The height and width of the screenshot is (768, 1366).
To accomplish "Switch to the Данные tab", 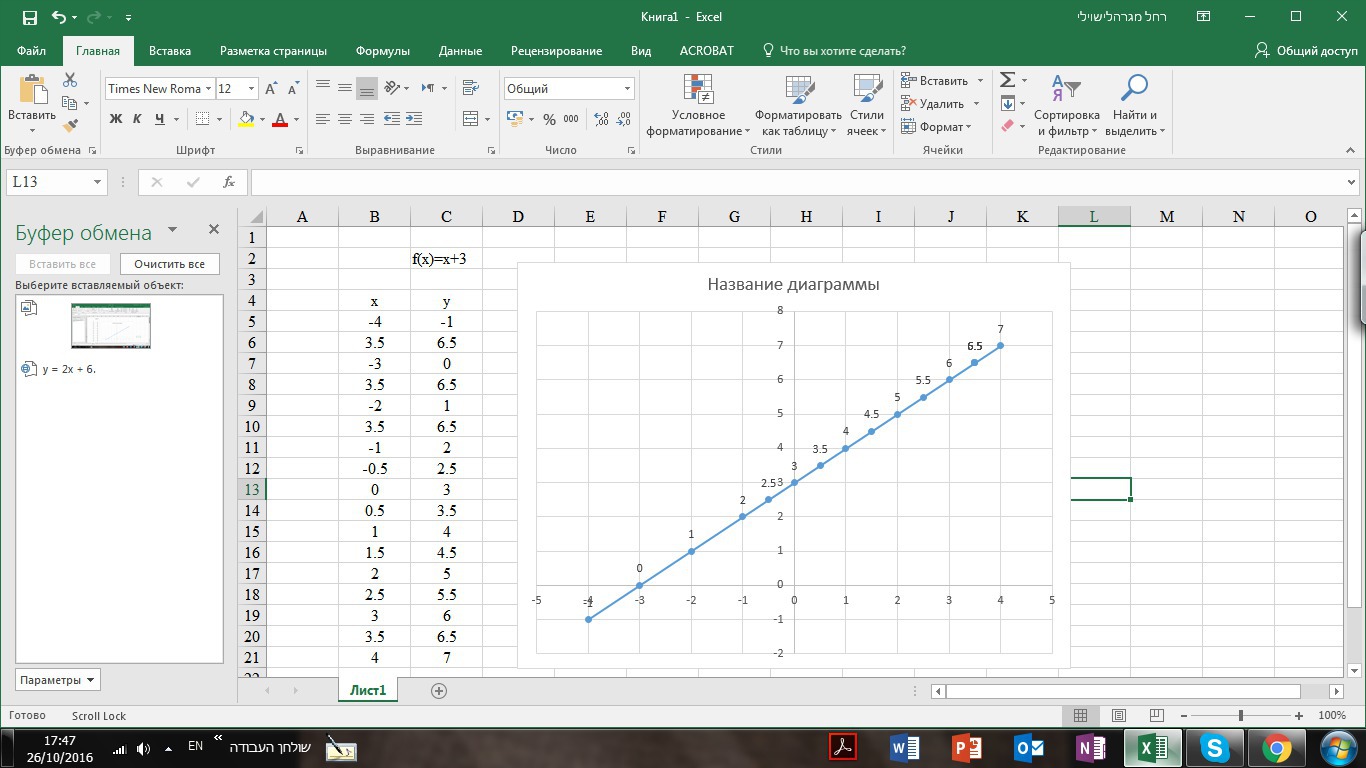I will pyautogui.click(x=460, y=51).
